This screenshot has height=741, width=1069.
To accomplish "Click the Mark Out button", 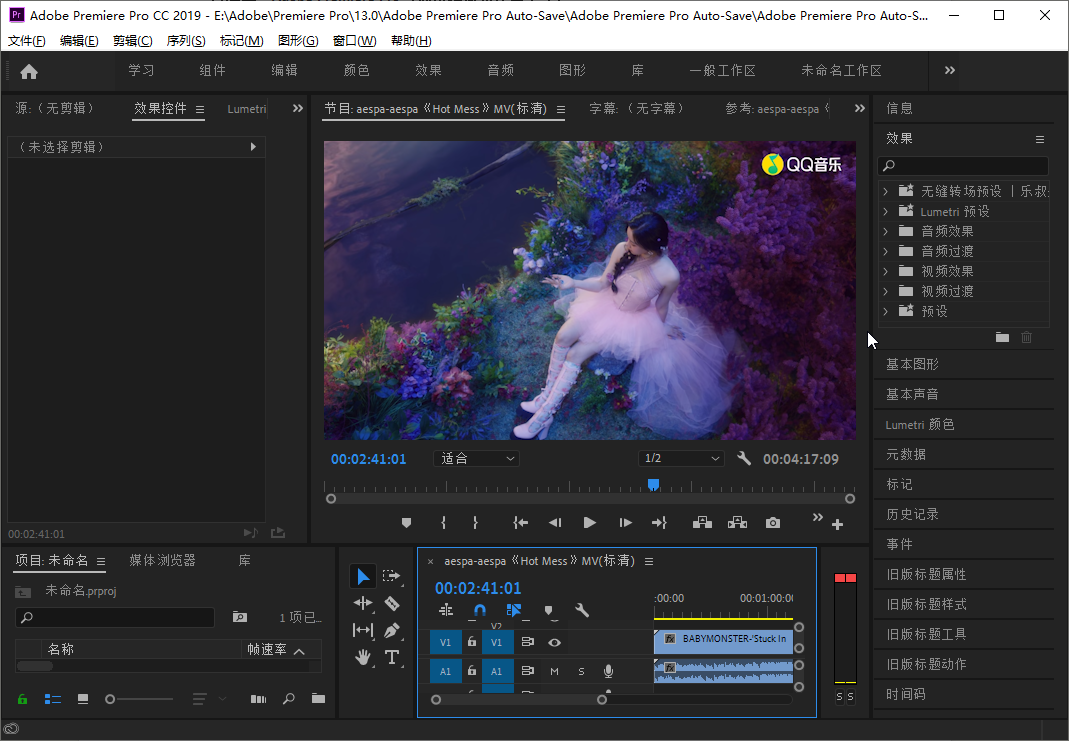I will 475,523.
